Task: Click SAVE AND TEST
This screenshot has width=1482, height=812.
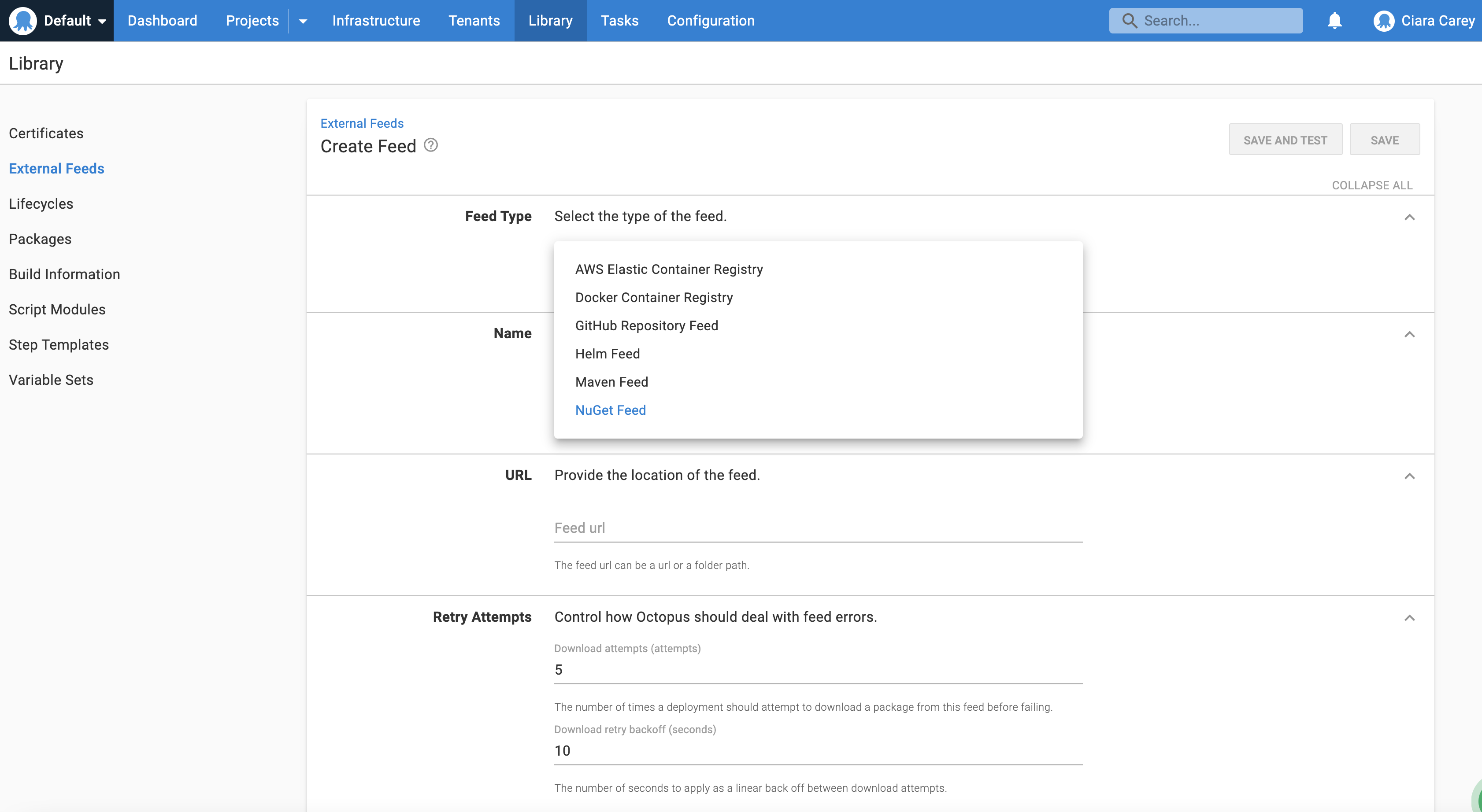Action: [x=1285, y=139]
